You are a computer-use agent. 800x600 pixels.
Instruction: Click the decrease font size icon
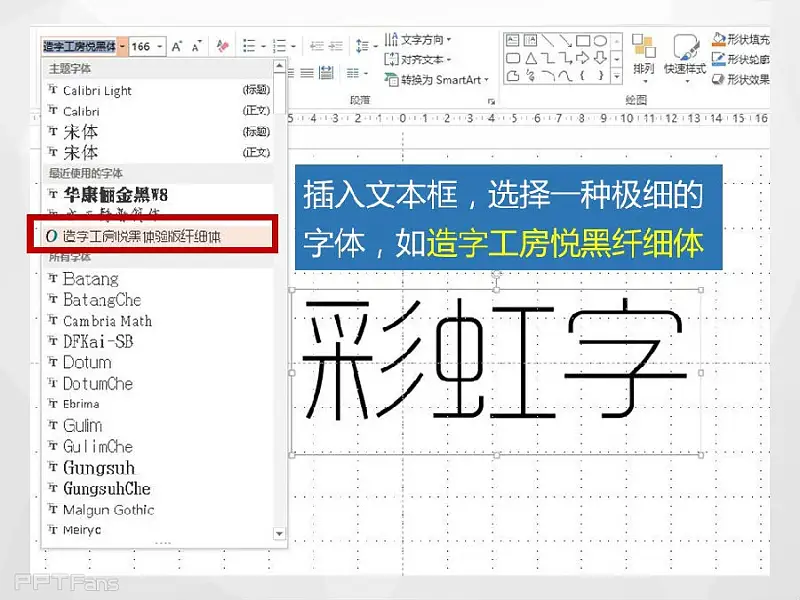pyautogui.click(x=196, y=46)
